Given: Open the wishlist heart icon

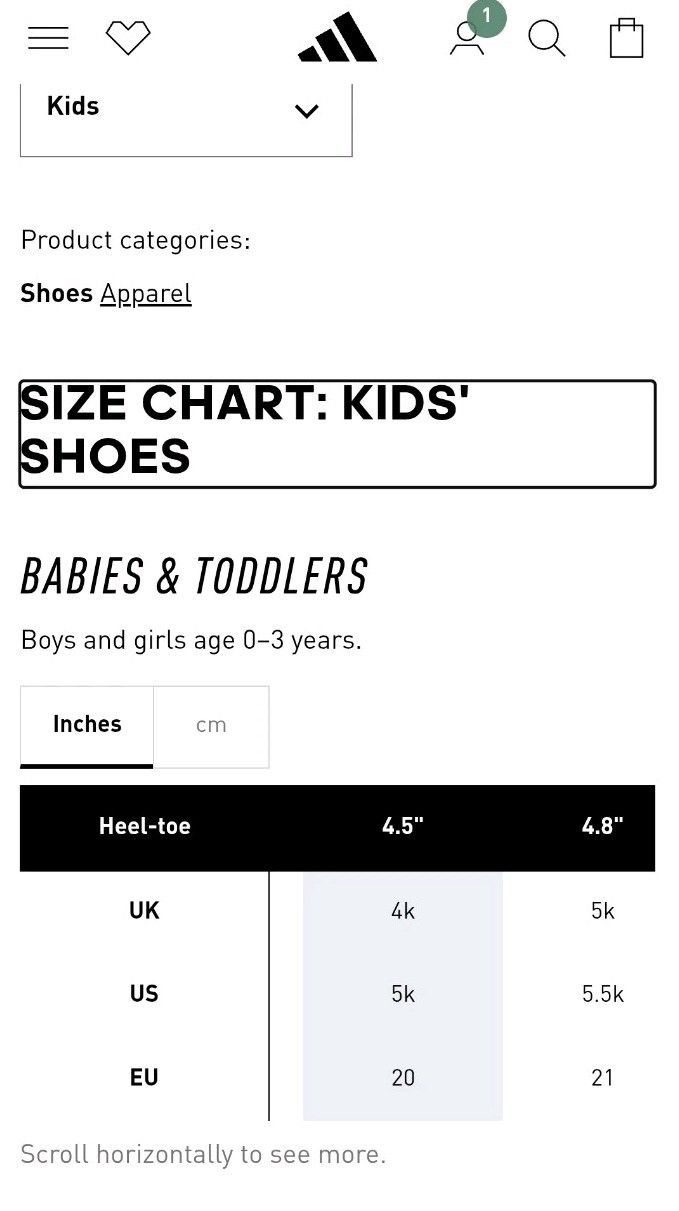Looking at the screenshot, I should (x=128, y=39).
